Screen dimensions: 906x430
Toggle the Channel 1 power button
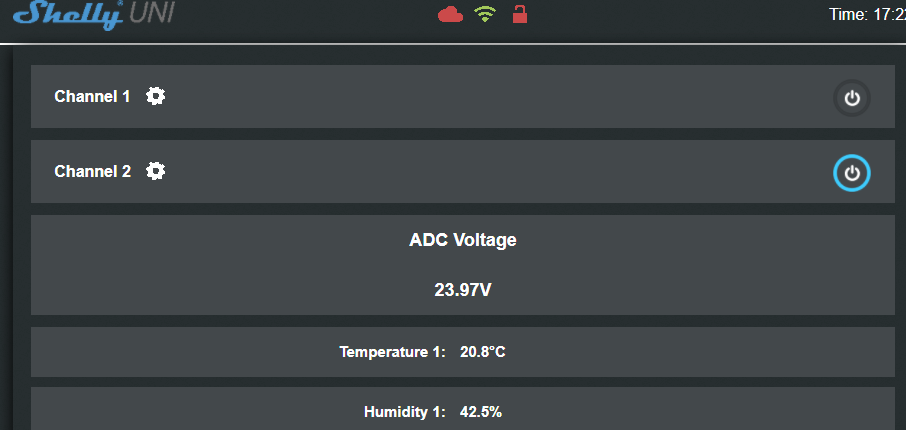852,98
